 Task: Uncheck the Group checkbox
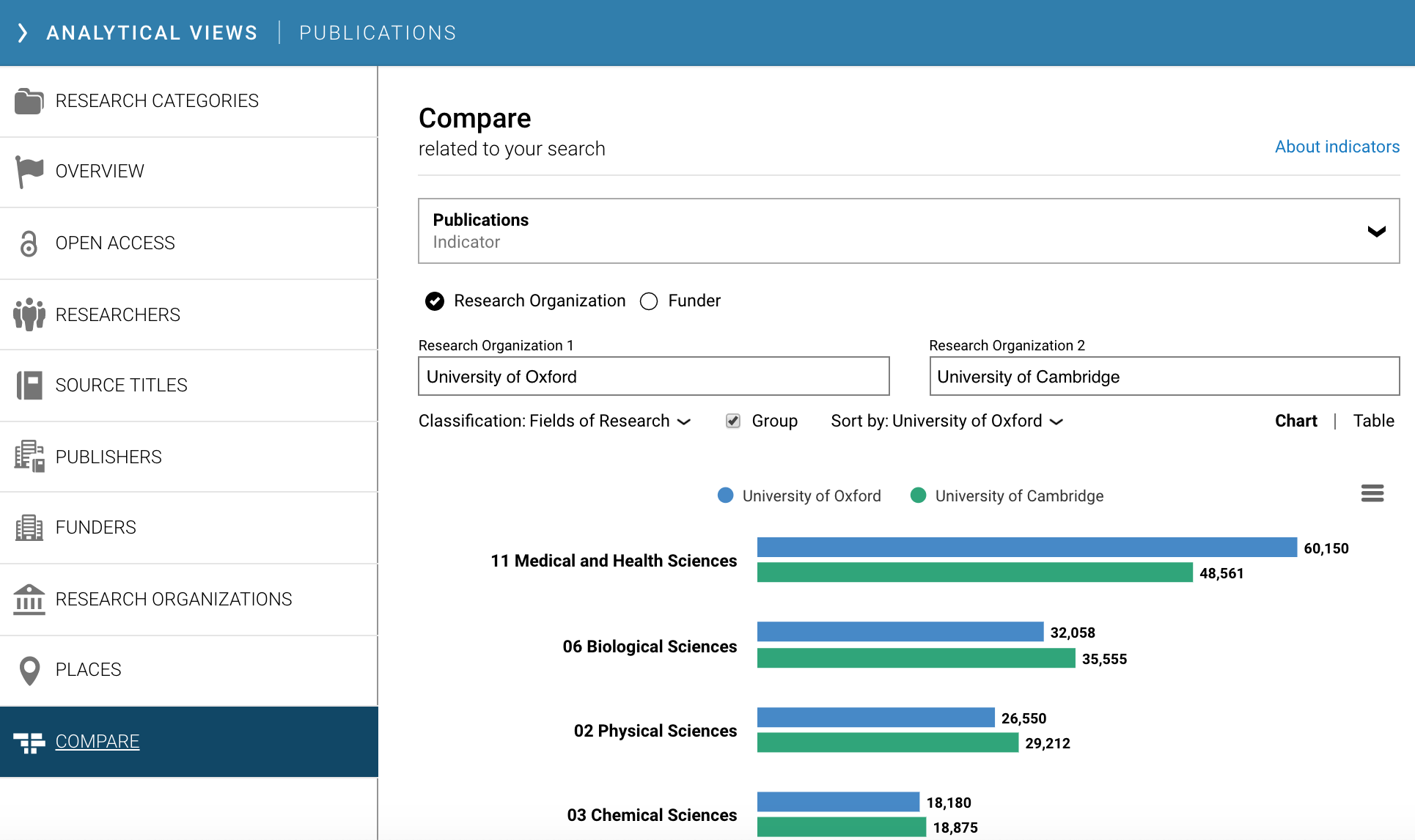pyautogui.click(x=732, y=421)
